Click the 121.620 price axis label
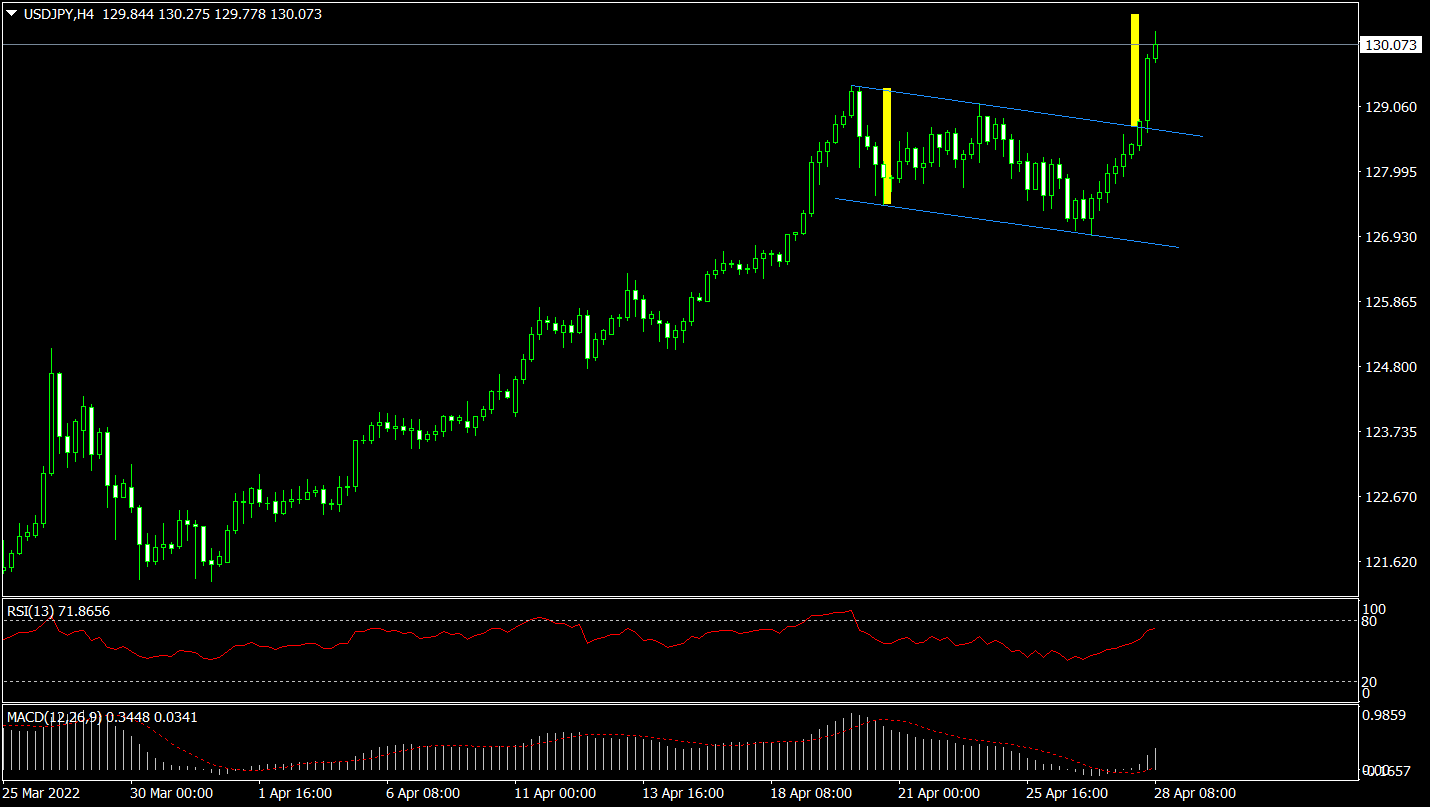The height and width of the screenshot is (807, 1430). tap(1392, 562)
